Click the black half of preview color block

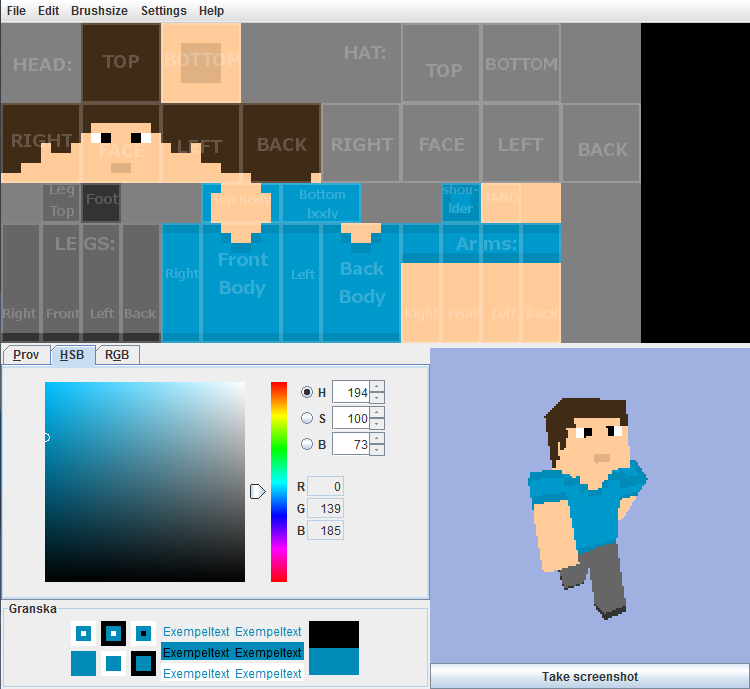click(x=334, y=634)
